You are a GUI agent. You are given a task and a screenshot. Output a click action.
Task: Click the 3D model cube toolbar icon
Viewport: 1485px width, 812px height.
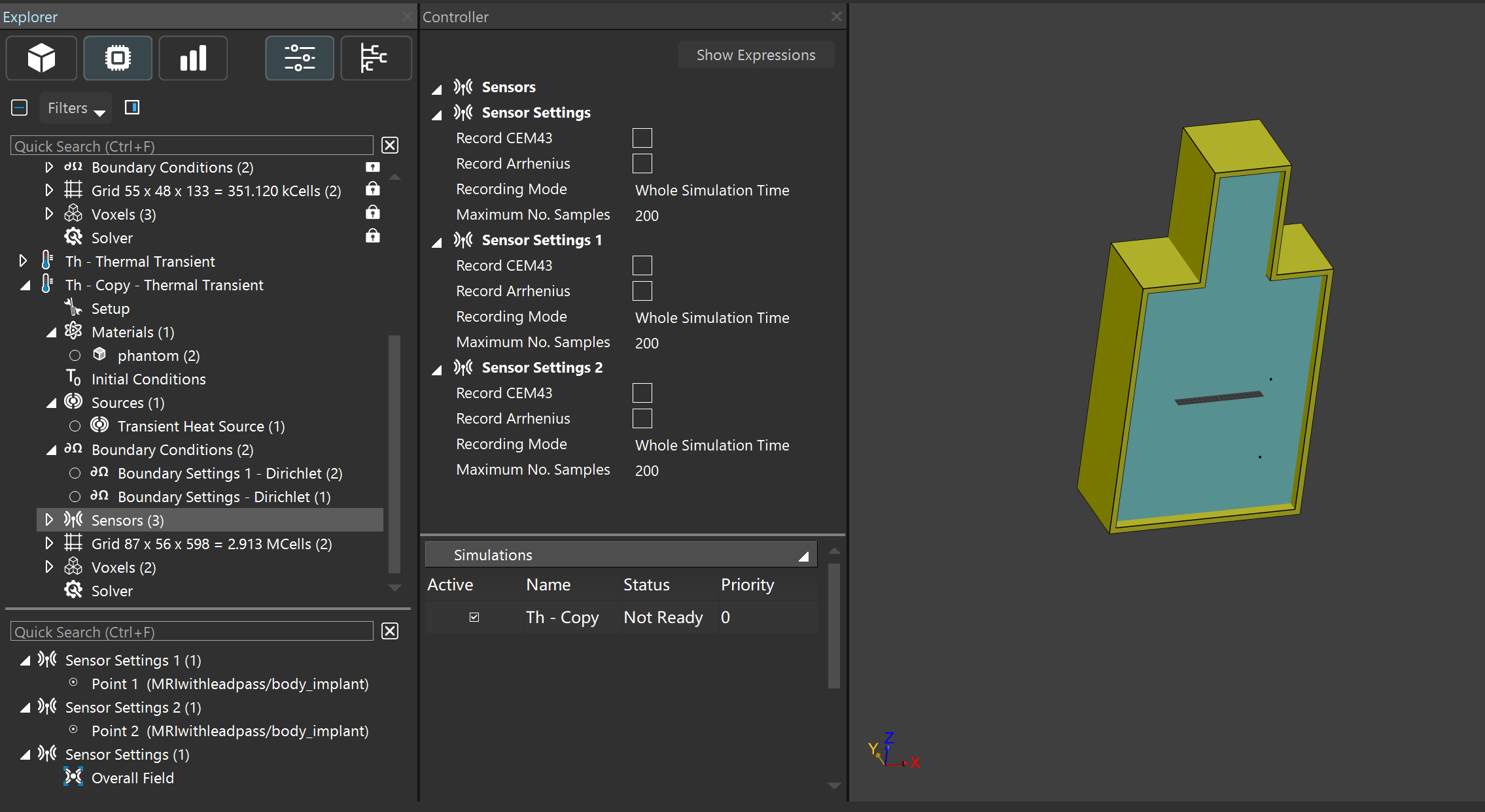41,58
